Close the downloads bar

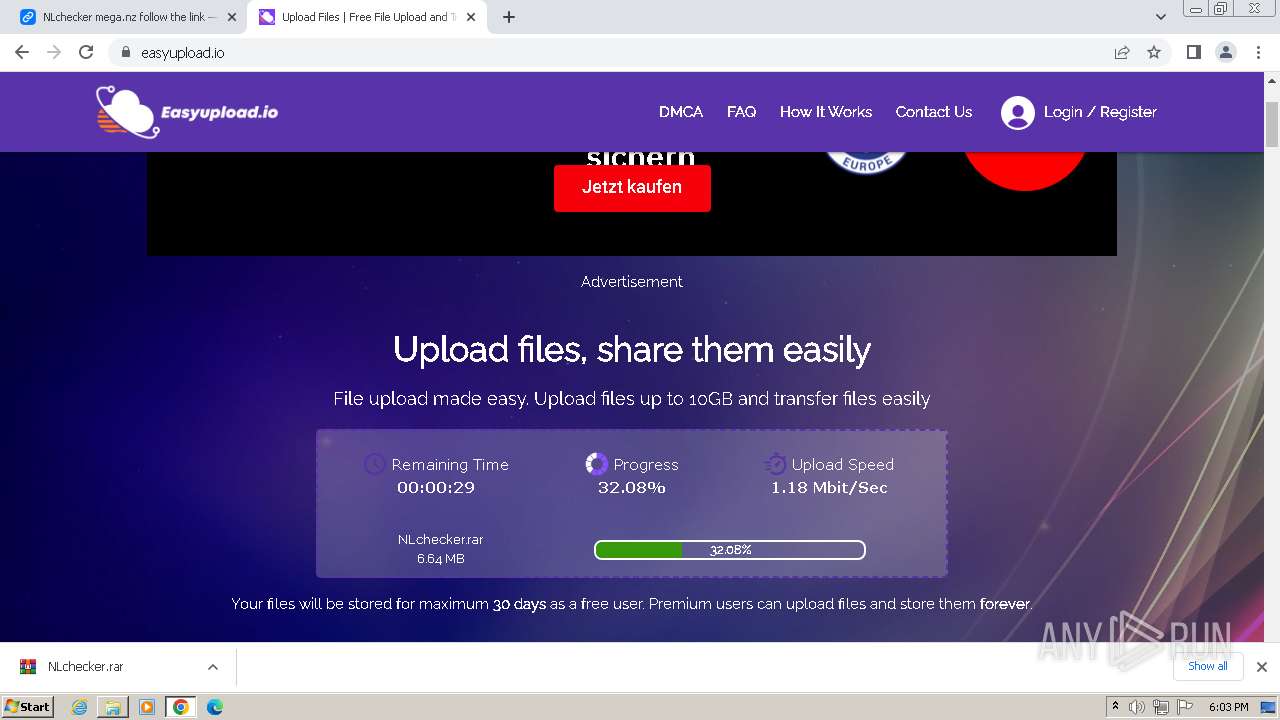point(1262,667)
